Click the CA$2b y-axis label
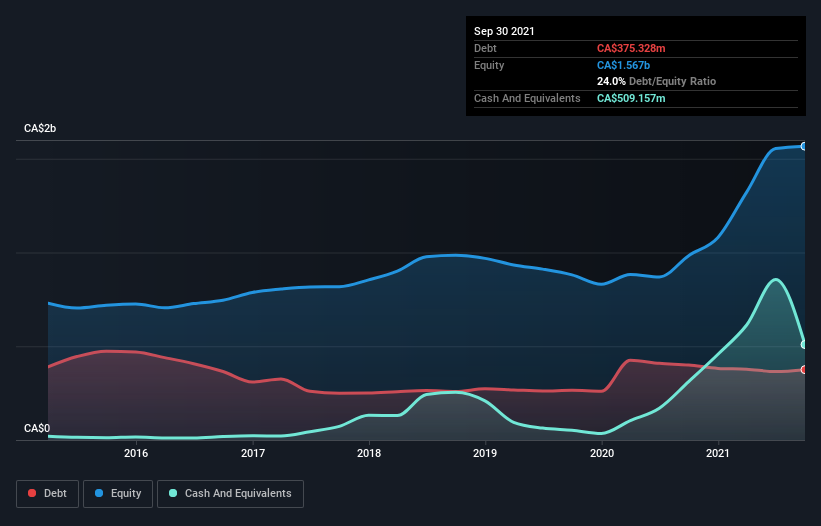Screen dimensions: 821x526 coord(40,128)
